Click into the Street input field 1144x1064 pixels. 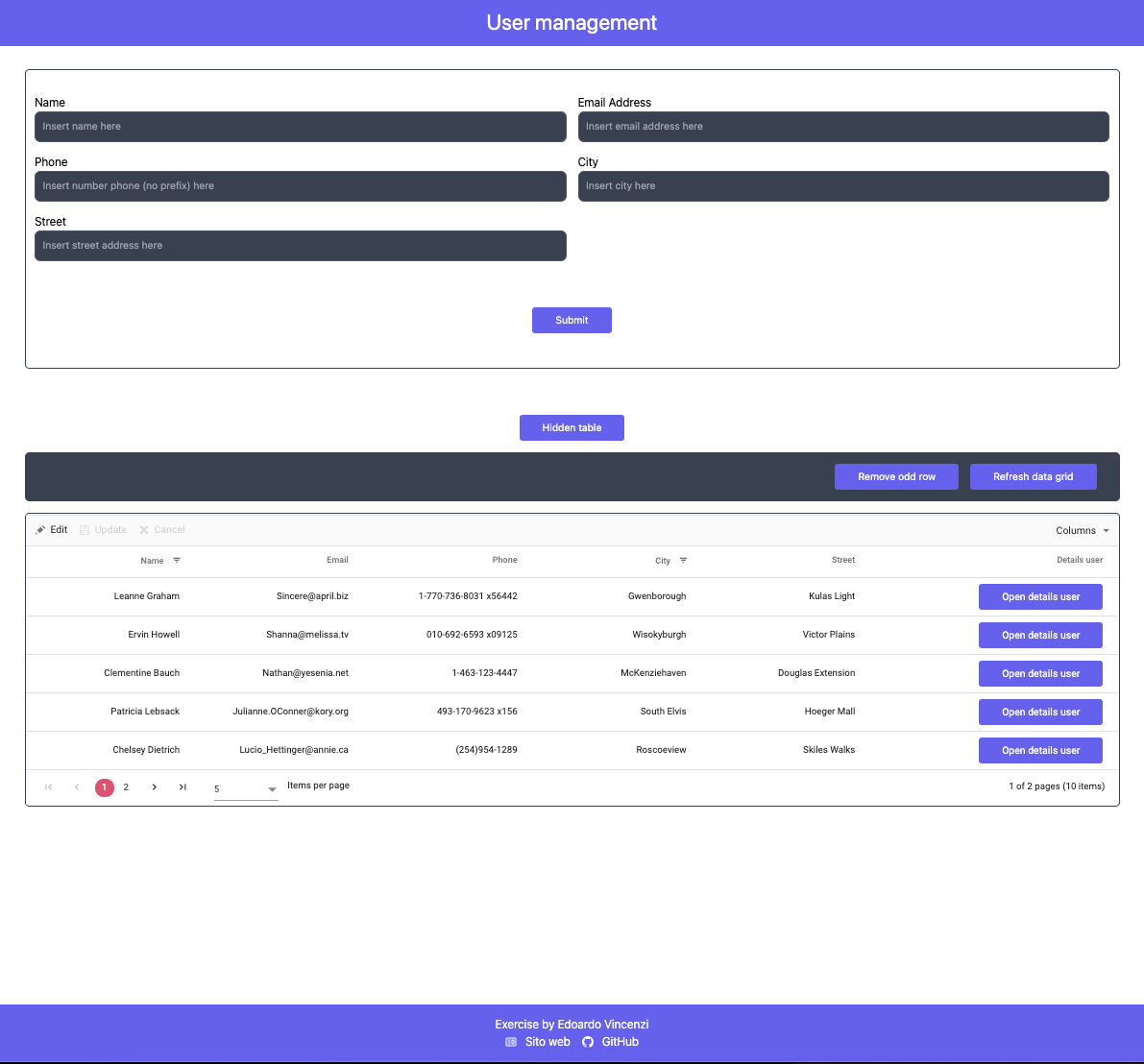pyautogui.click(x=300, y=246)
